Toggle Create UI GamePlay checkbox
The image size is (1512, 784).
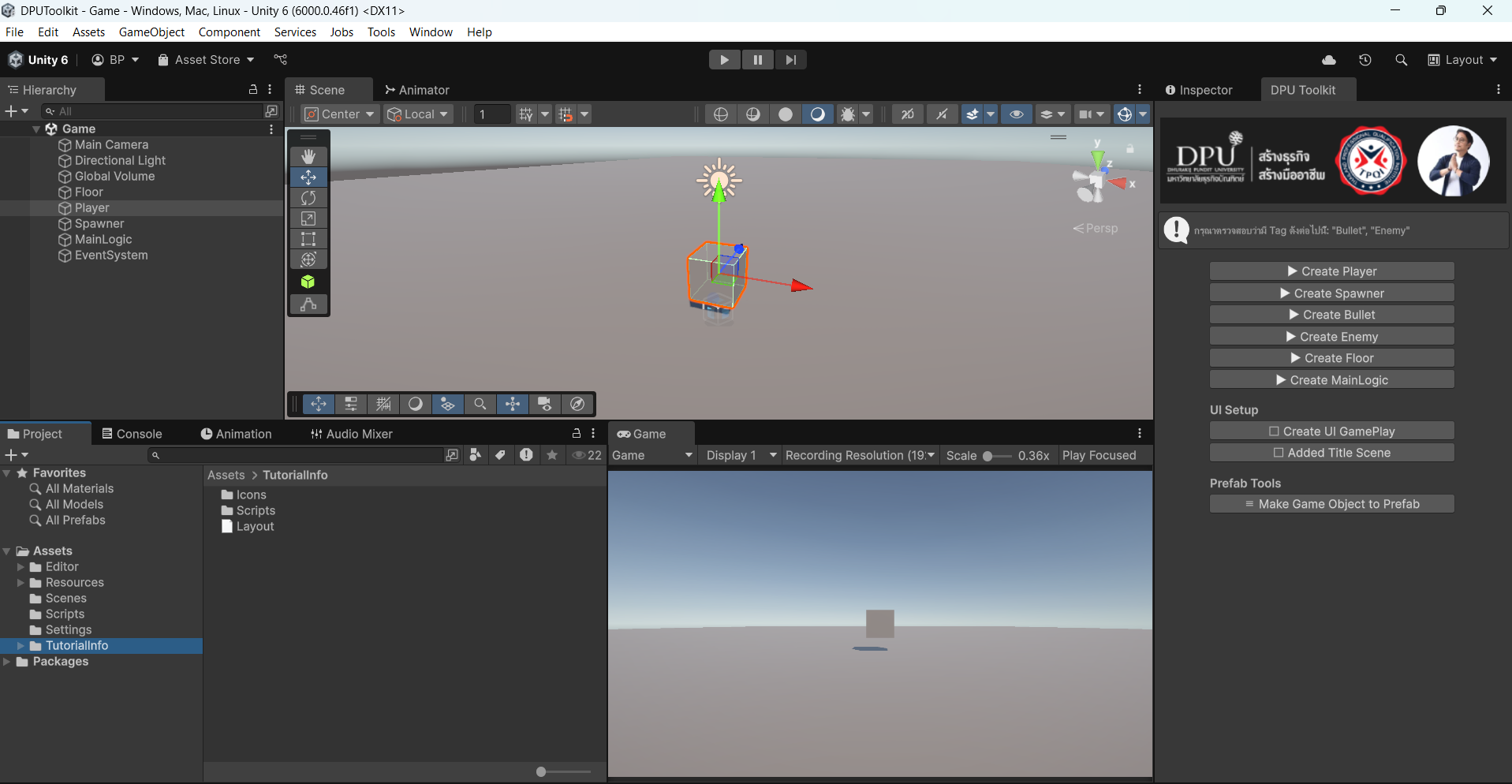tap(1274, 431)
